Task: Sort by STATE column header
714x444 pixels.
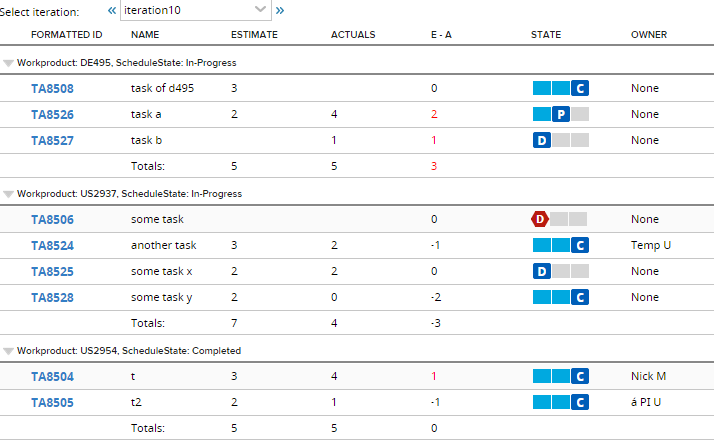Action: click(546, 35)
